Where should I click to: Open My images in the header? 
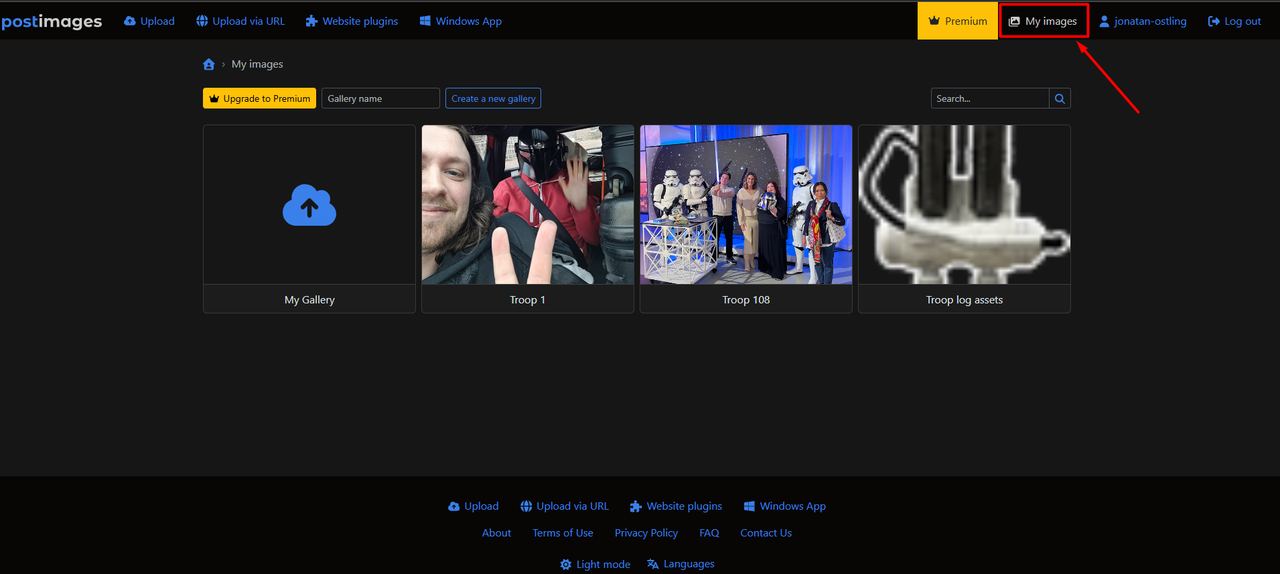1043,21
